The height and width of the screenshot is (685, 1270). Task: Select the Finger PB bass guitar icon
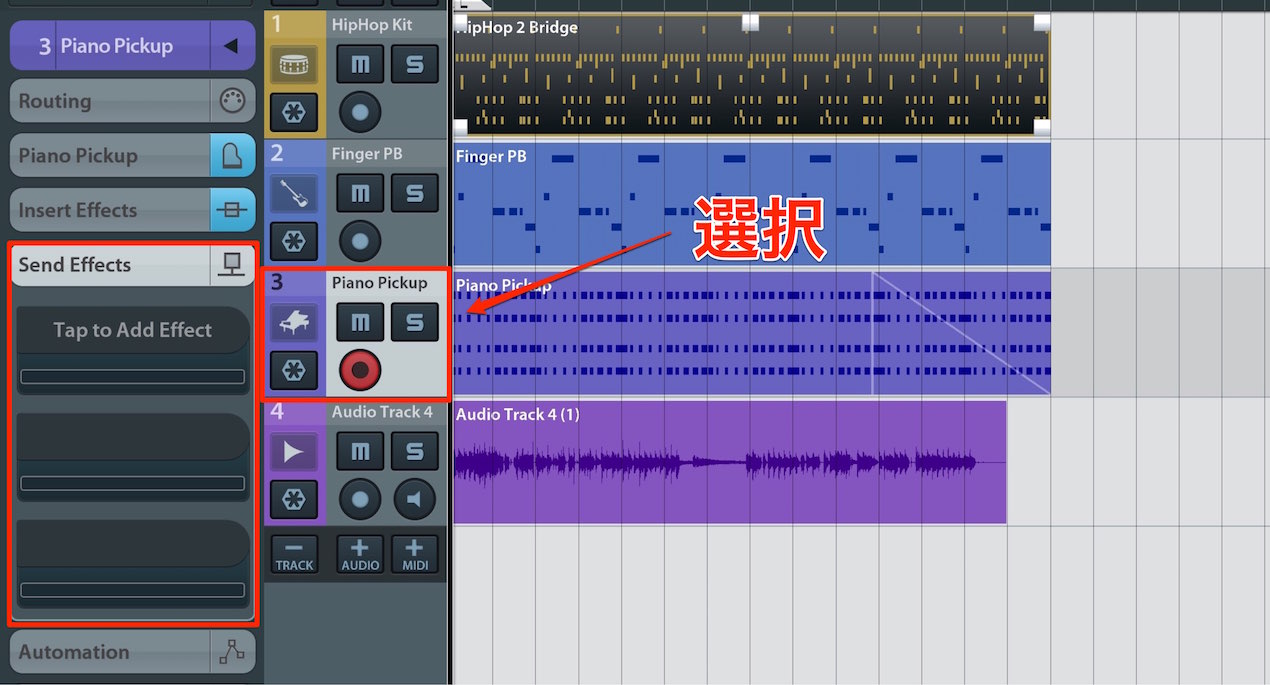293,193
